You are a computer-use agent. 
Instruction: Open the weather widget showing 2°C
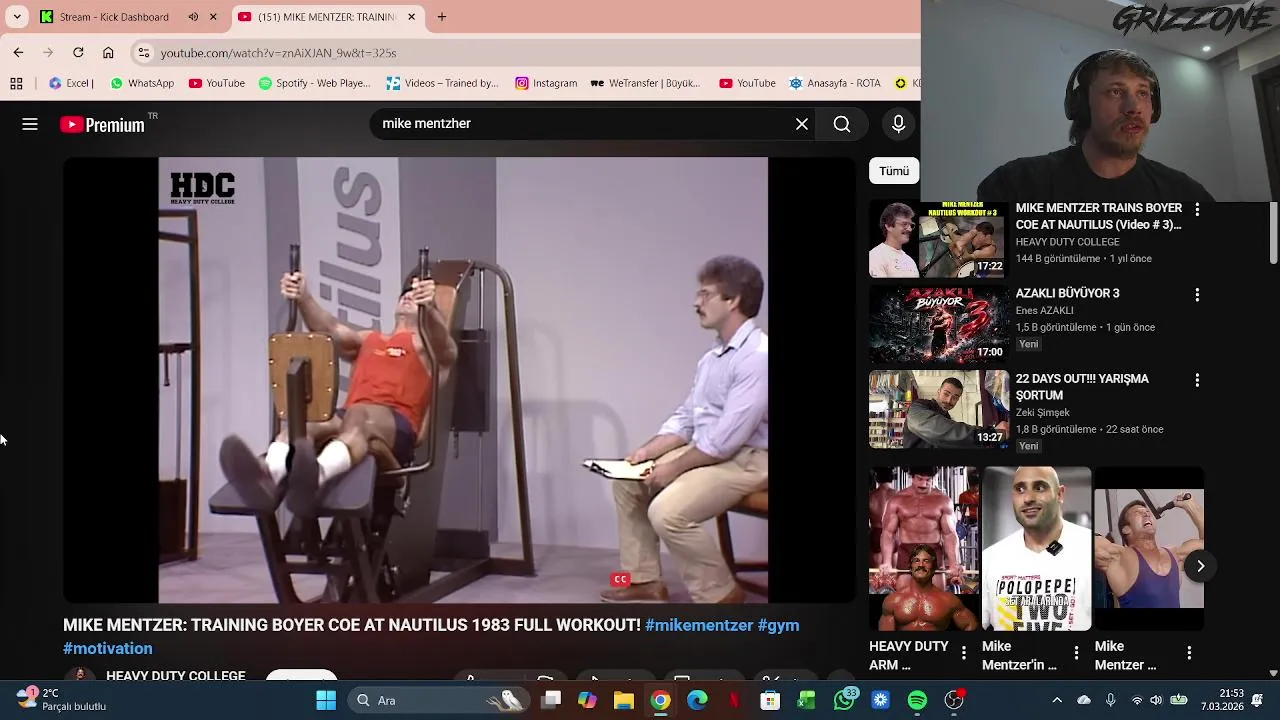tap(62, 700)
